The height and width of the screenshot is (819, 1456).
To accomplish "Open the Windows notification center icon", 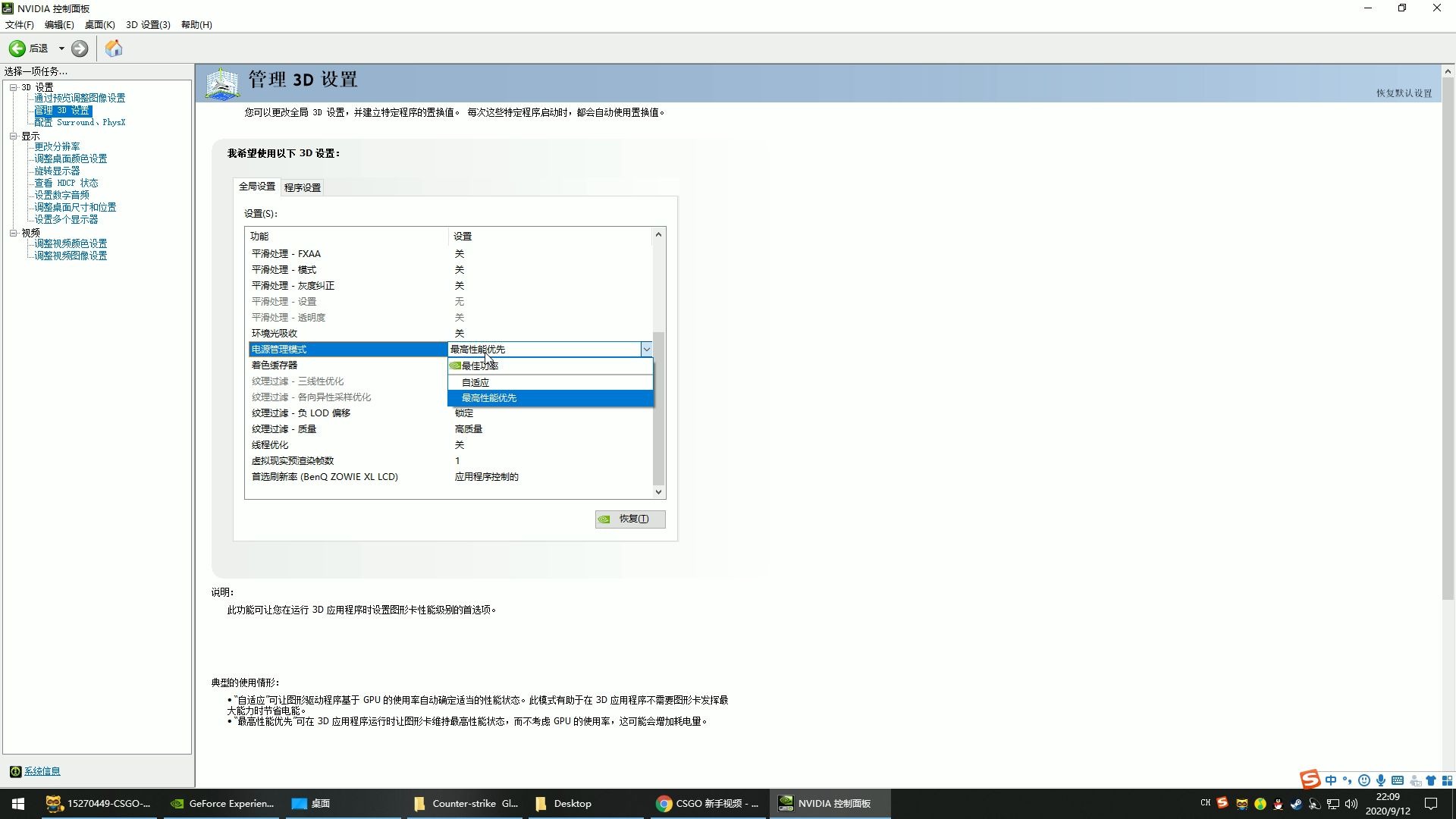I will pos(1431,804).
